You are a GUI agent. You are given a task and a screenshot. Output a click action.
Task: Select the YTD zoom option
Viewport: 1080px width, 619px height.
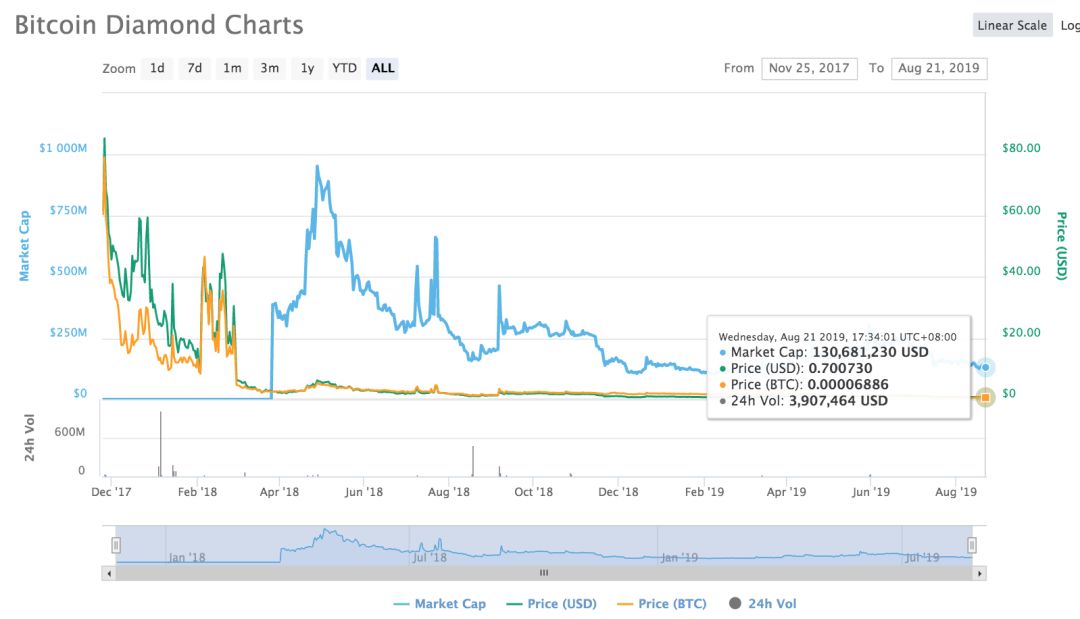(344, 68)
